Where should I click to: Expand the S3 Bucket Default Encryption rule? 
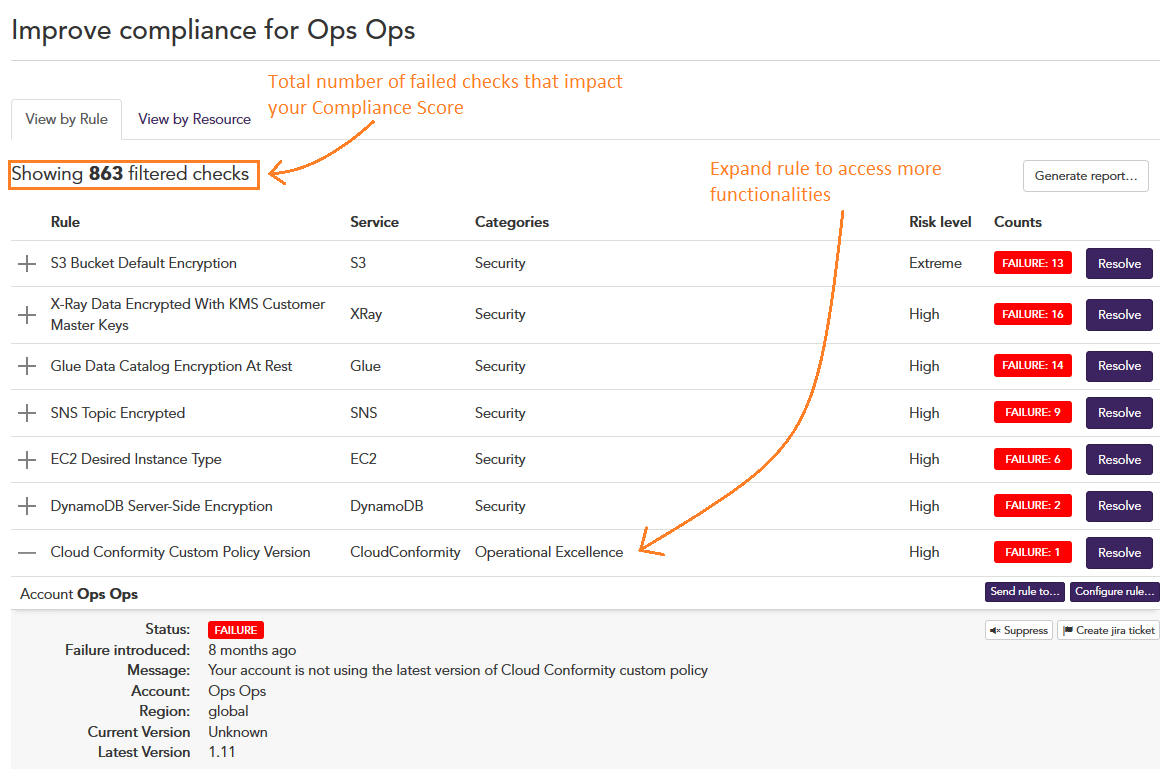pos(27,264)
